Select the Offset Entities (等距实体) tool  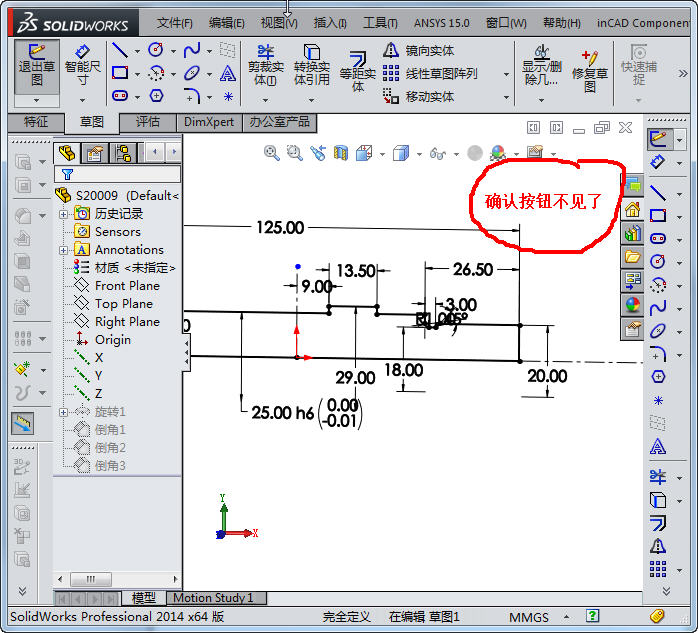(x=357, y=70)
